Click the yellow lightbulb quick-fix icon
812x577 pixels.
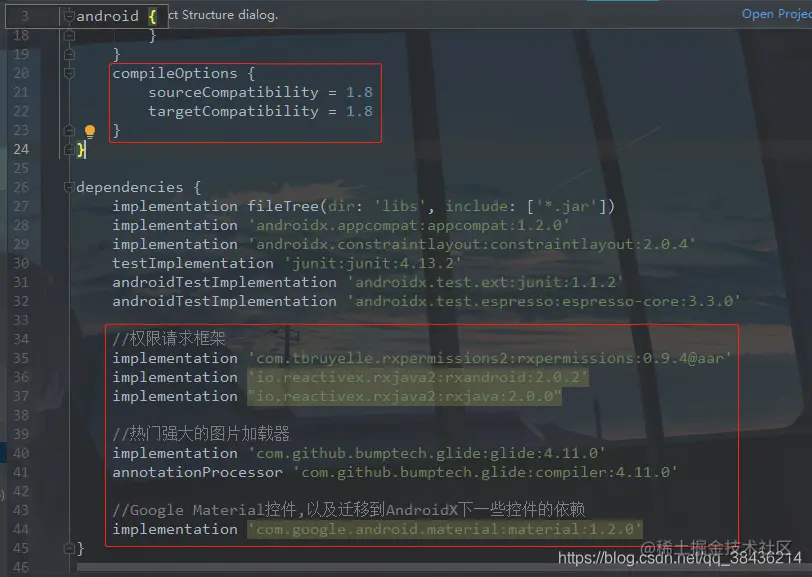(90, 131)
